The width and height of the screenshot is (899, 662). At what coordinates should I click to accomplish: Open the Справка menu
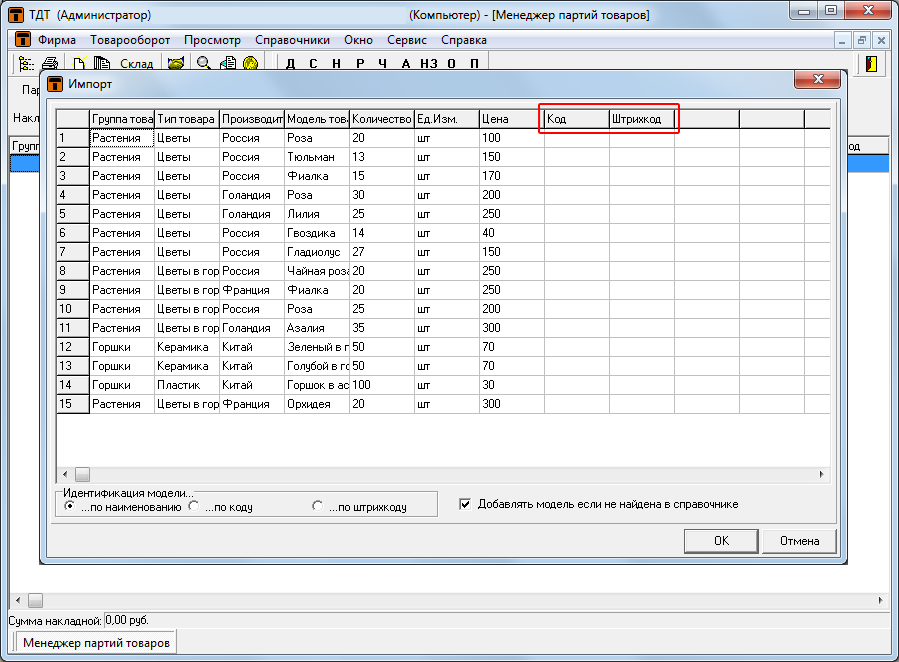pyautogui.click(x=464, y=40)
